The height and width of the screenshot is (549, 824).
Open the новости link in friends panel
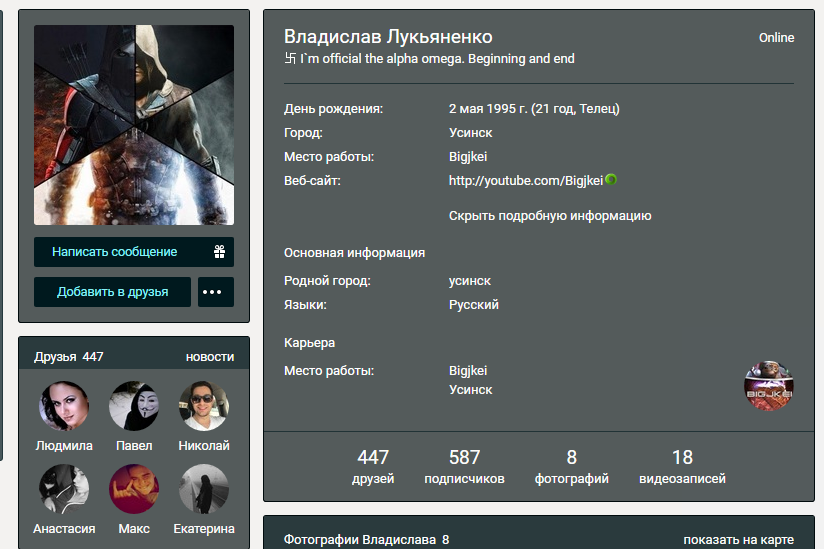click(210, 357)
